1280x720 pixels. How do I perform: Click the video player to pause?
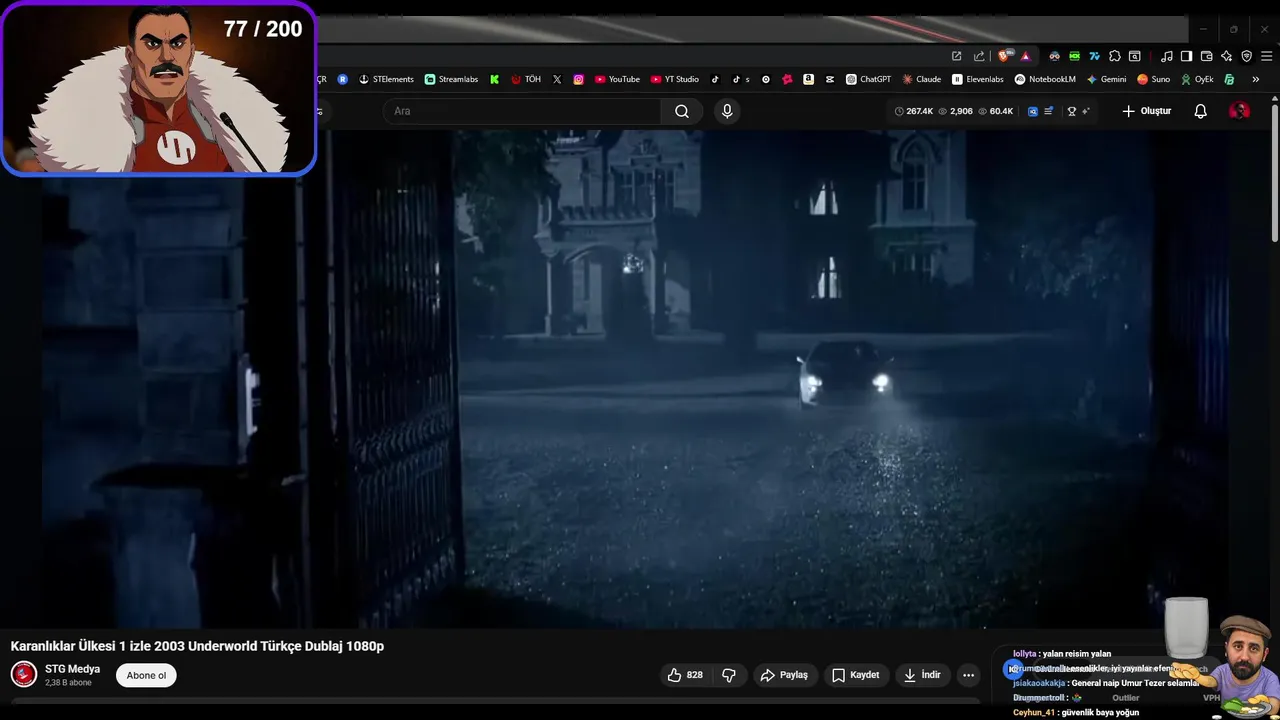coord(635,380)
